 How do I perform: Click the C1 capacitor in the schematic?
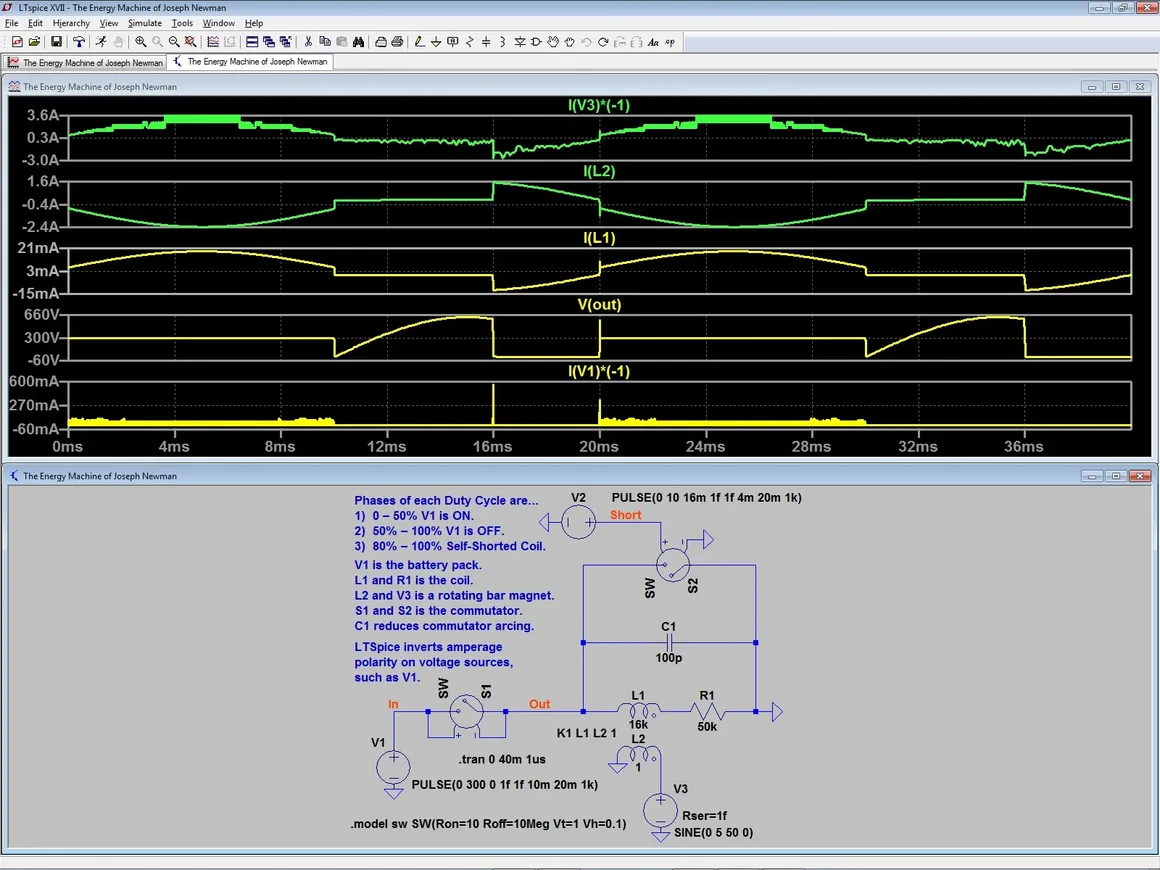668,642
